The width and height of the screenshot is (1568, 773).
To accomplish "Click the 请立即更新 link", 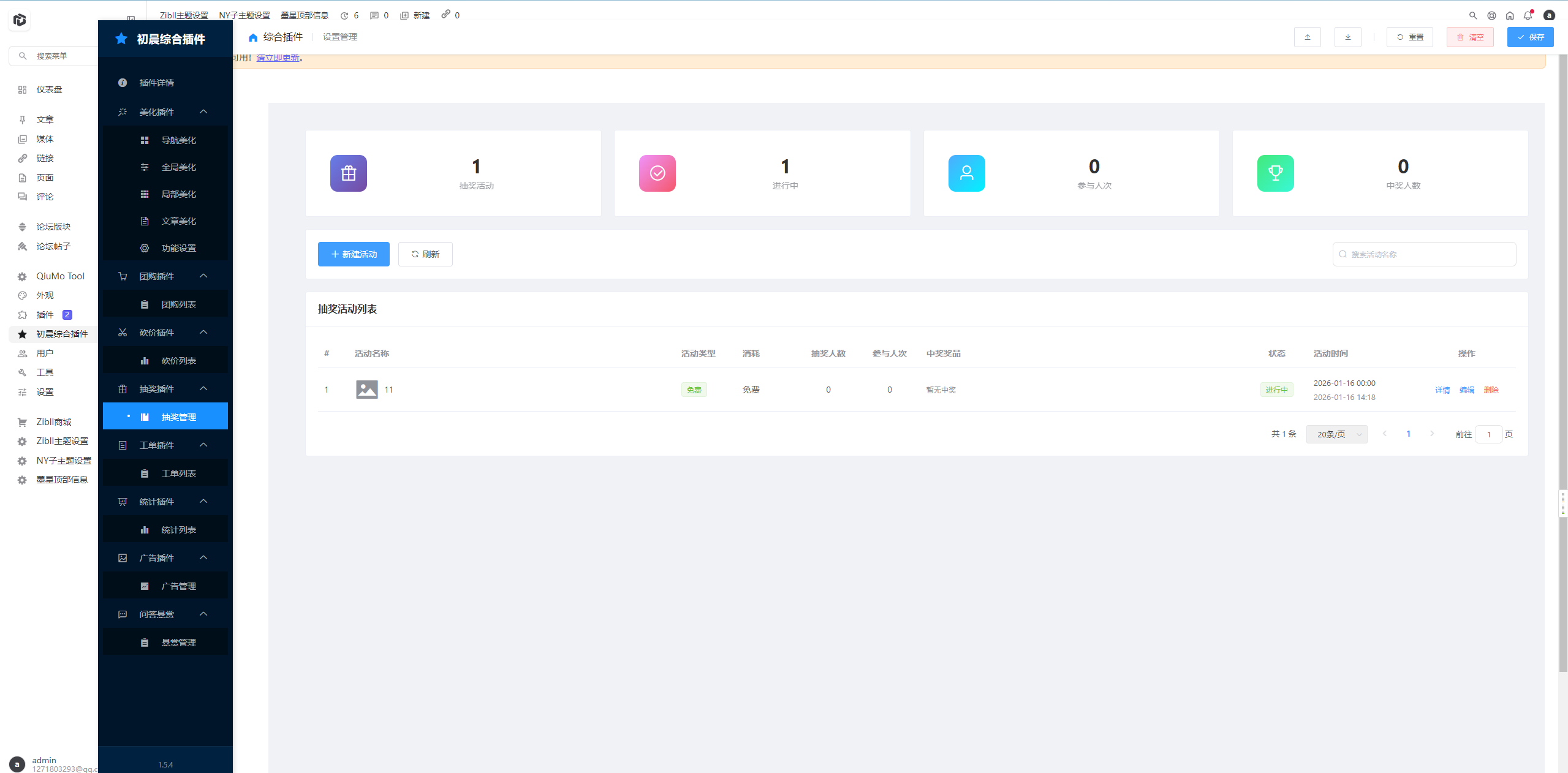I will coord(278,58).
